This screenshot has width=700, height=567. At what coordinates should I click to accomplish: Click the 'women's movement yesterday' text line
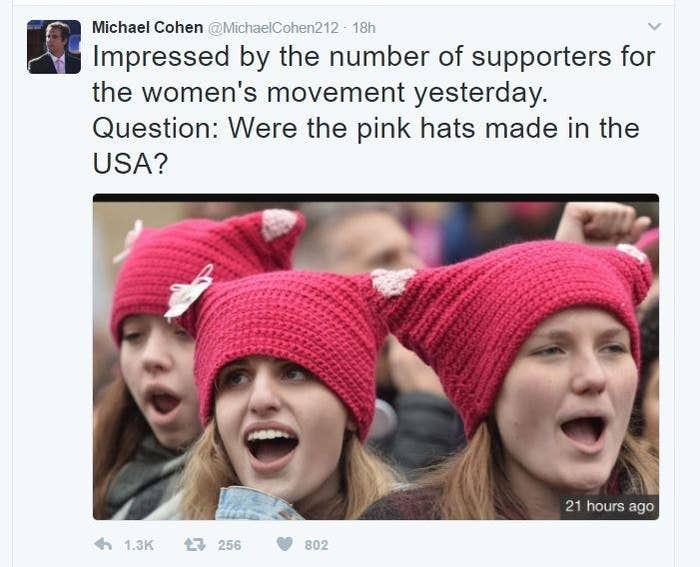[x=320, y=93]
